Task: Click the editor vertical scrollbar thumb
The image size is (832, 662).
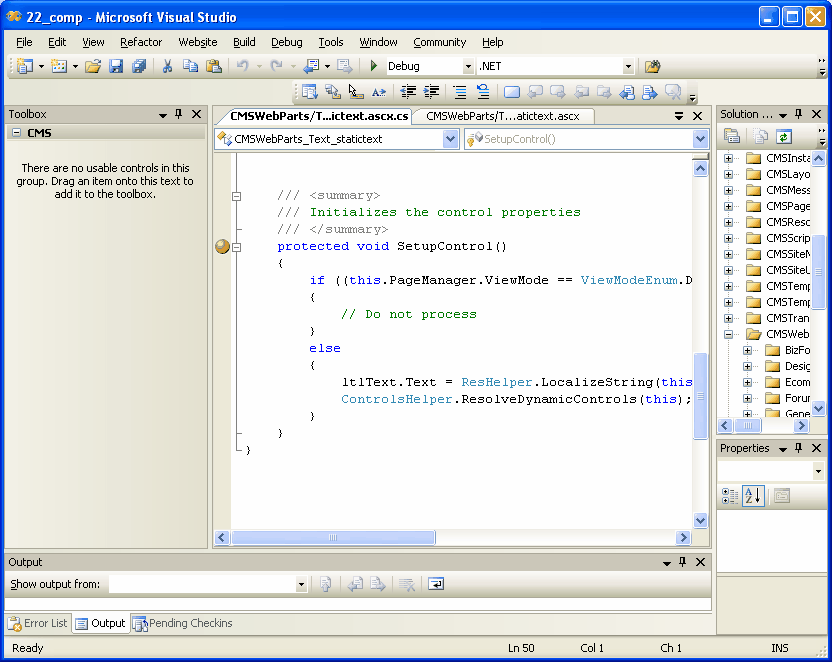Action: [700, 396]
